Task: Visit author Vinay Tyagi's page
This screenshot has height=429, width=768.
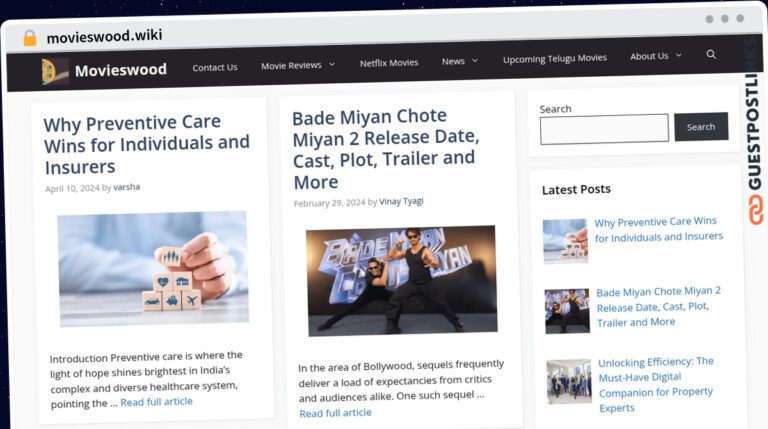Action: coord(401,201)
